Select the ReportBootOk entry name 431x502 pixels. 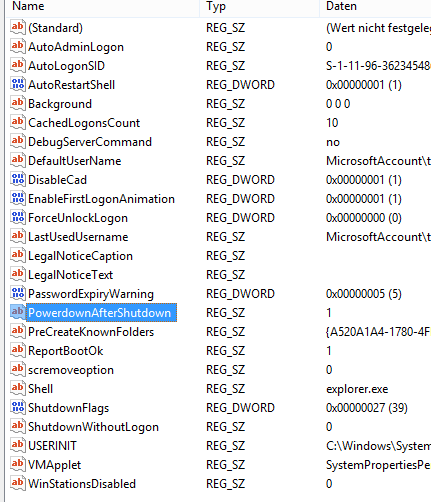click(x=66, y=351)
